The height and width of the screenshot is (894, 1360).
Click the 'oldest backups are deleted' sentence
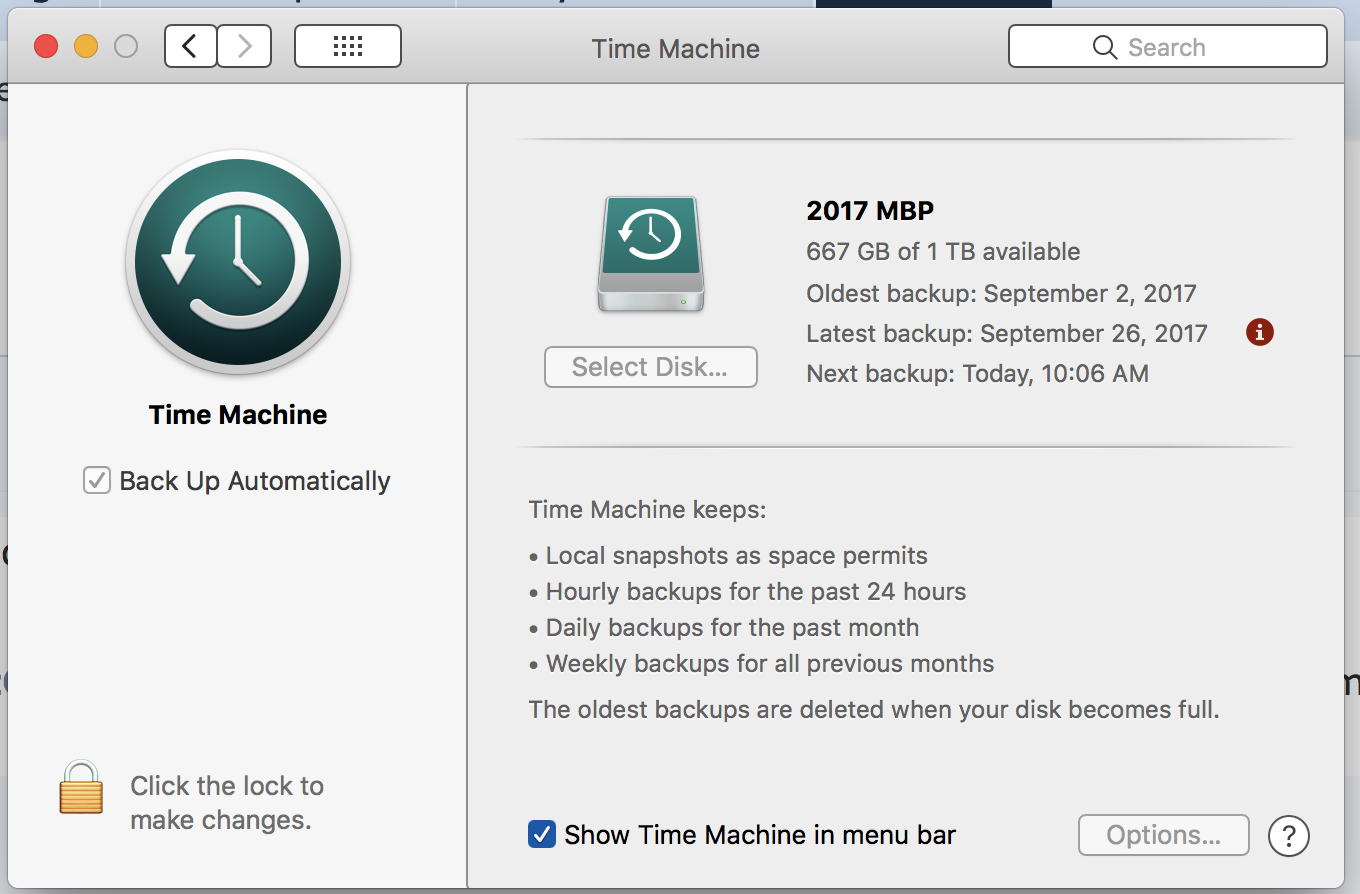pyautogui.click(x=874, y=710)
